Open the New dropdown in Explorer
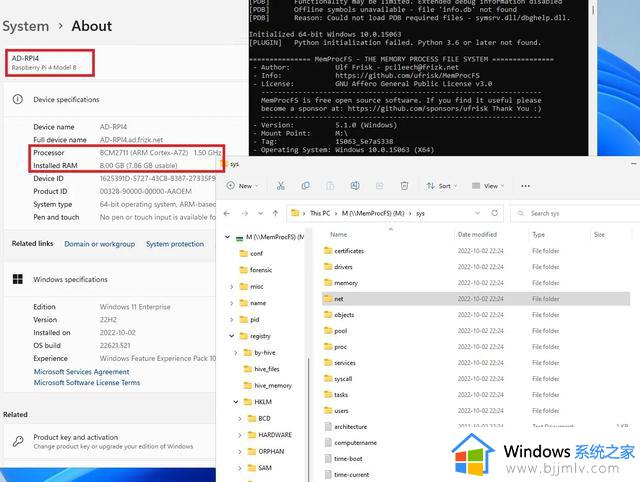This screenshot has height=482, width=640. coord(242,186)
